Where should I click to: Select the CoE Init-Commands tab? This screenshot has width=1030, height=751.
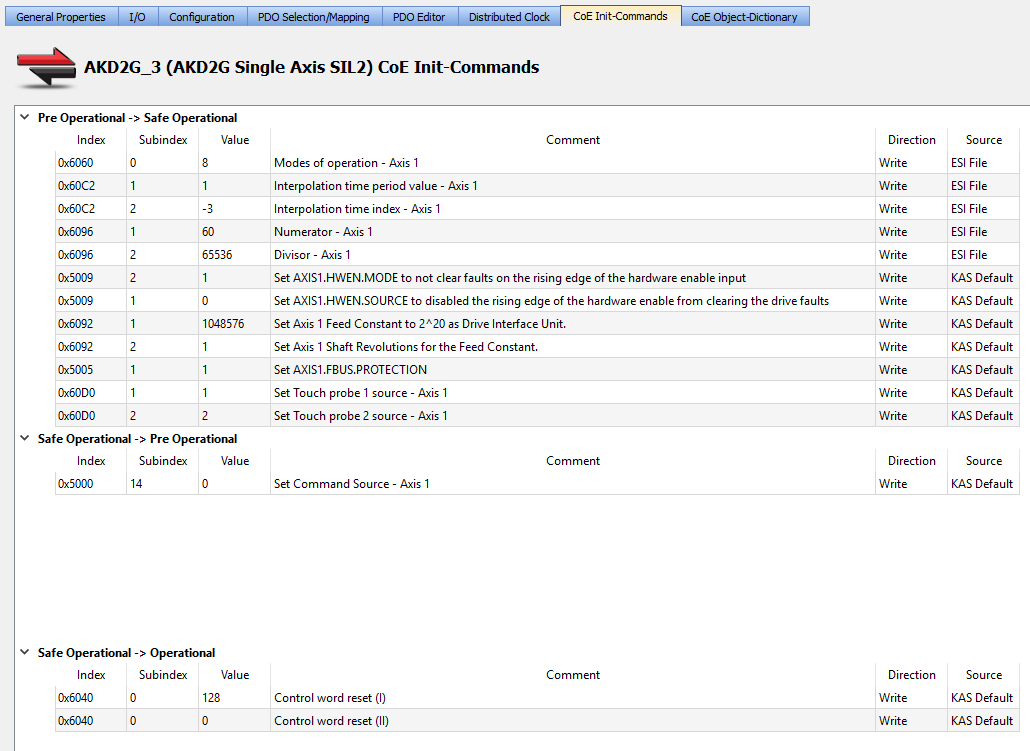[620, 16]
